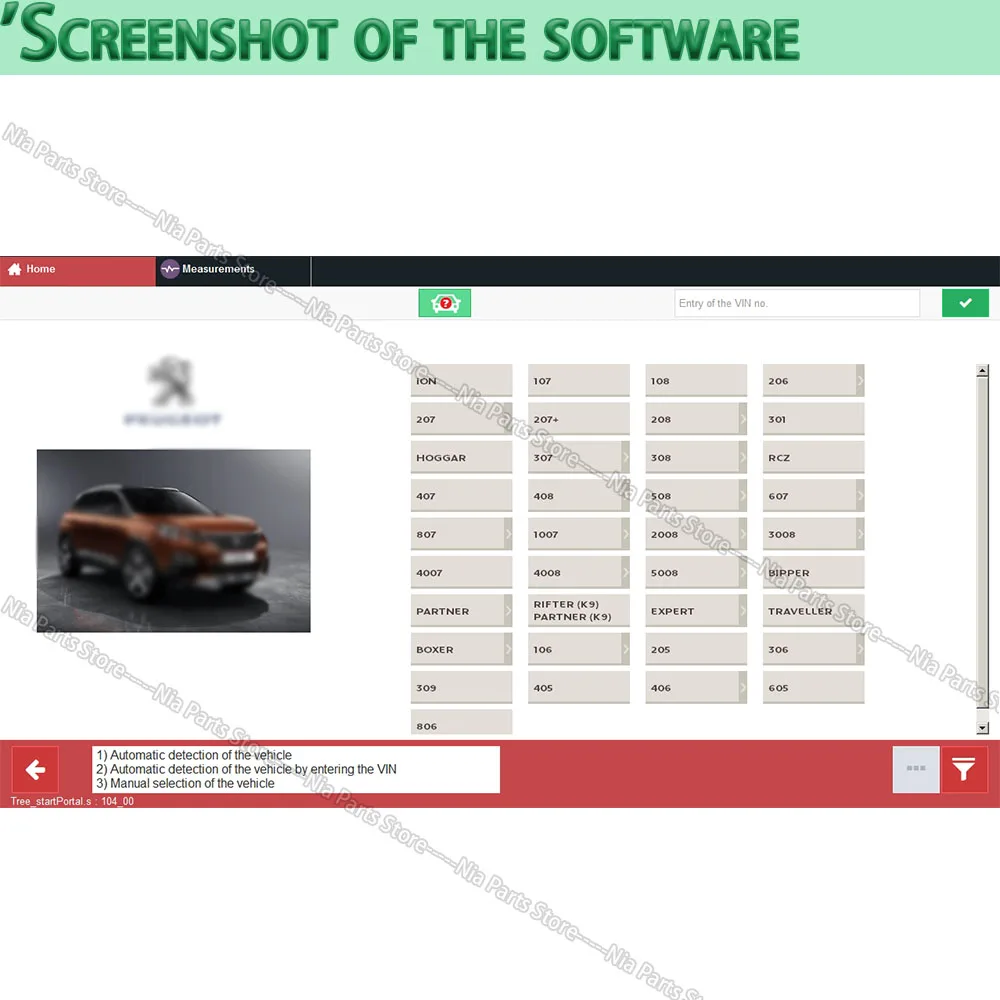
Task: Click text 'Manual selection of the vehicle'
Action: tap(192, 783)
